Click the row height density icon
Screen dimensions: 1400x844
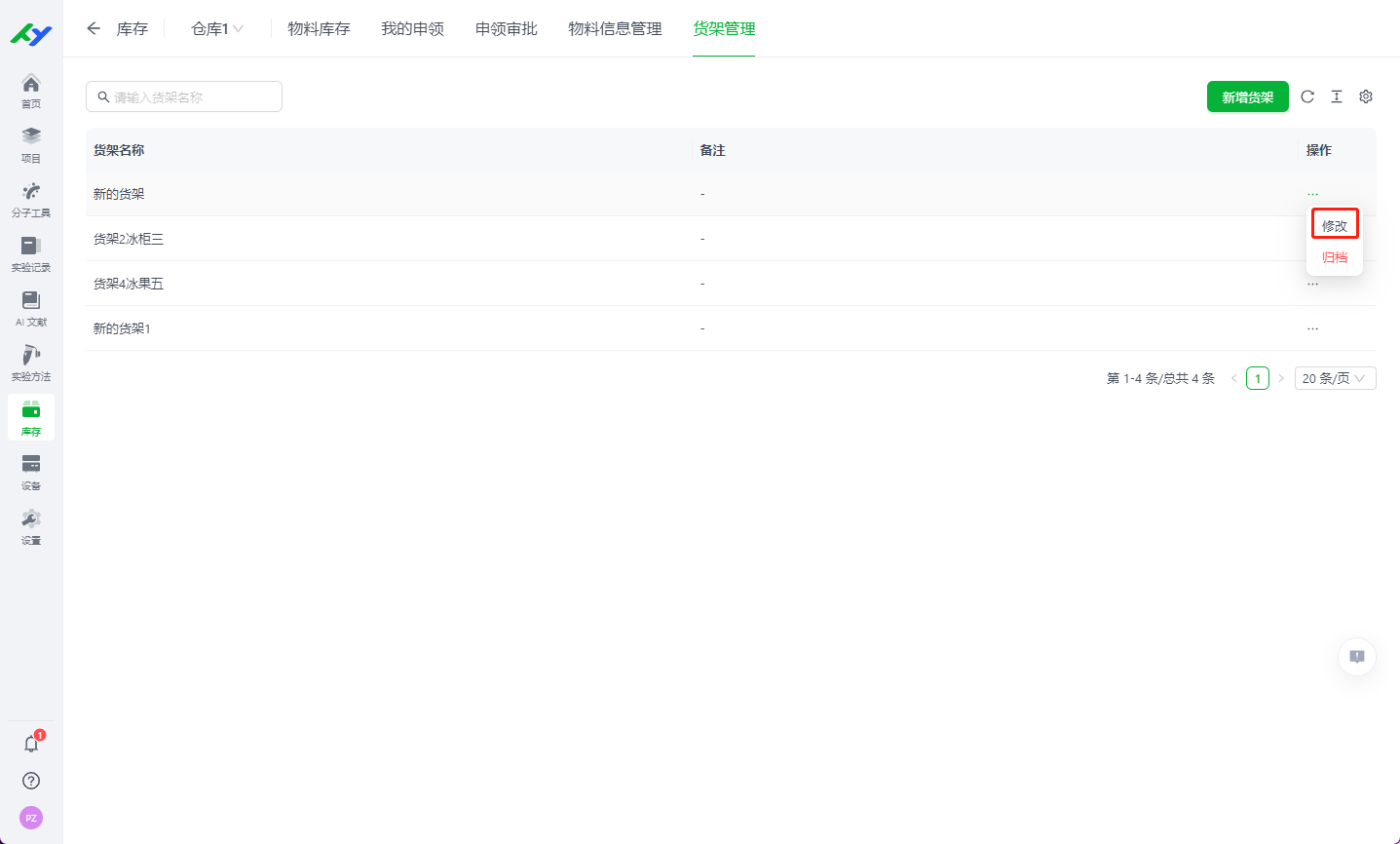tap(1337, 96)
